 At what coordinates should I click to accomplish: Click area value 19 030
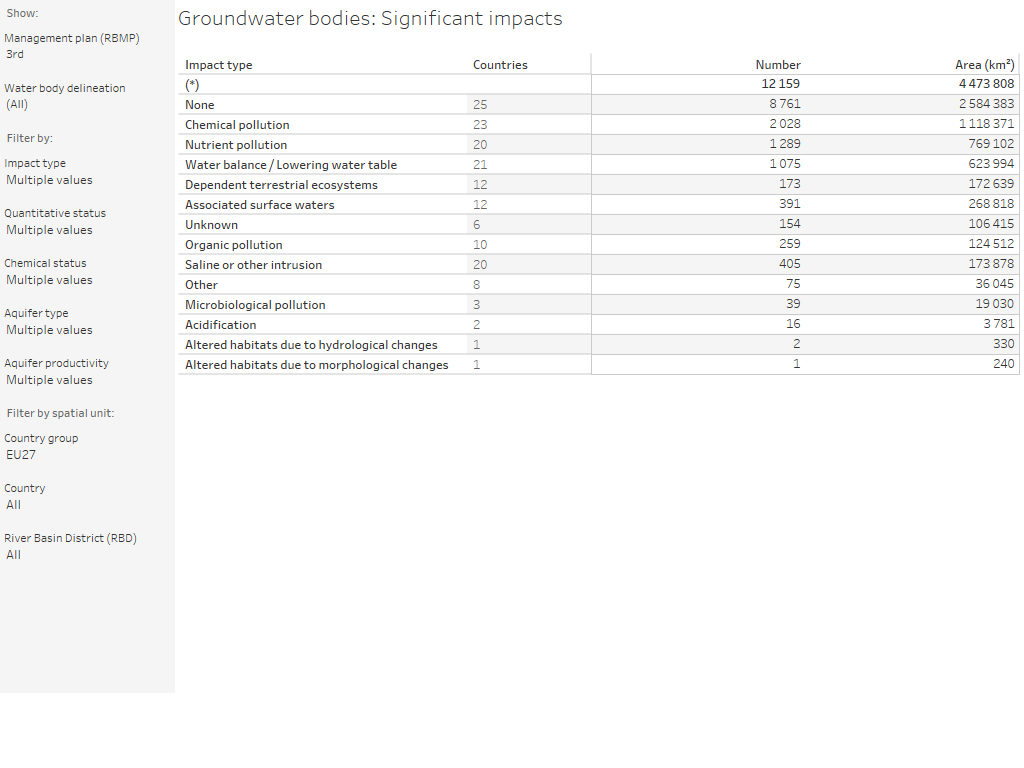tap(995, 304)
